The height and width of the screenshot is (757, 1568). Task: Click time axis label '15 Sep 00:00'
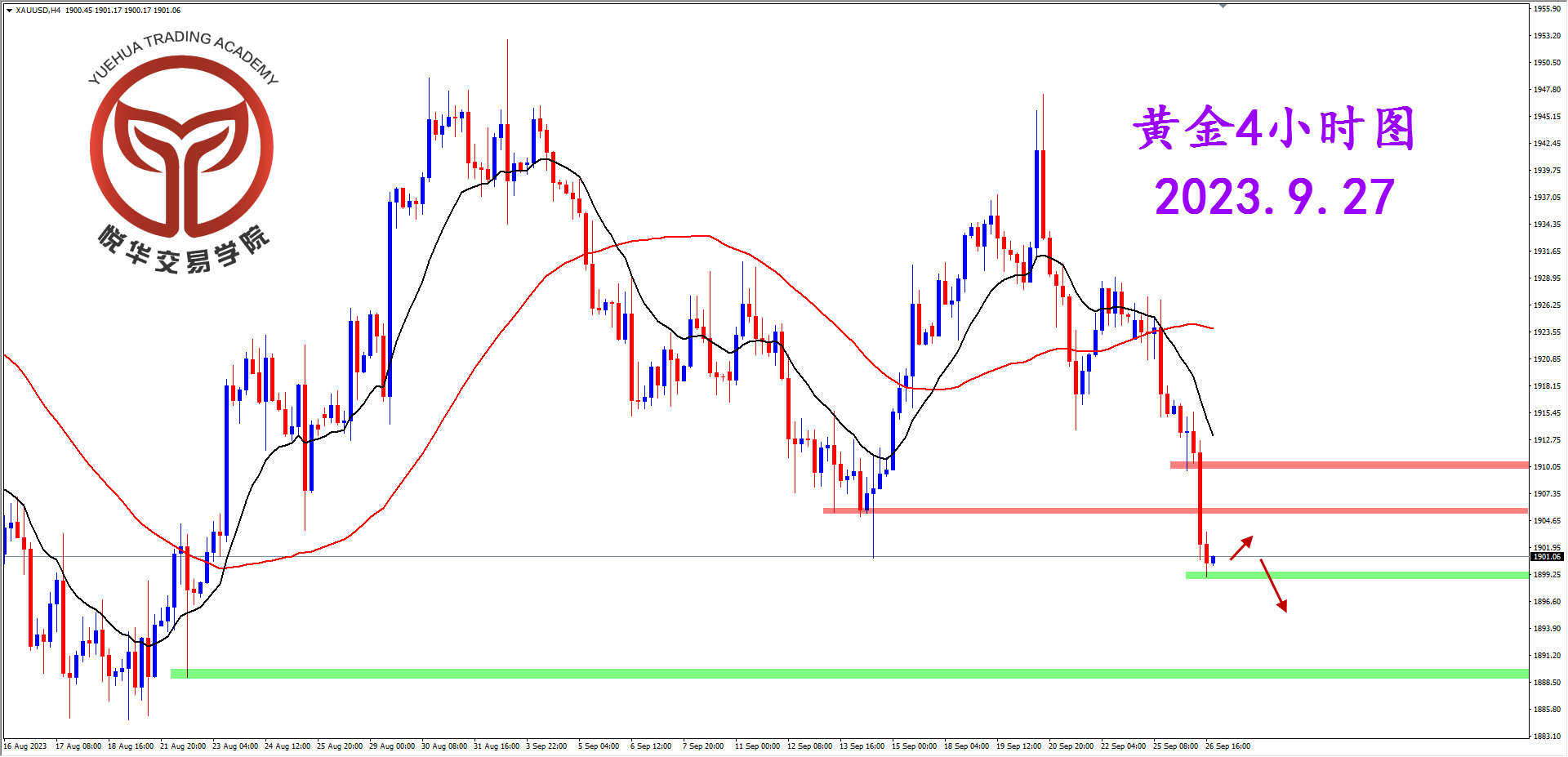point(915,746)
